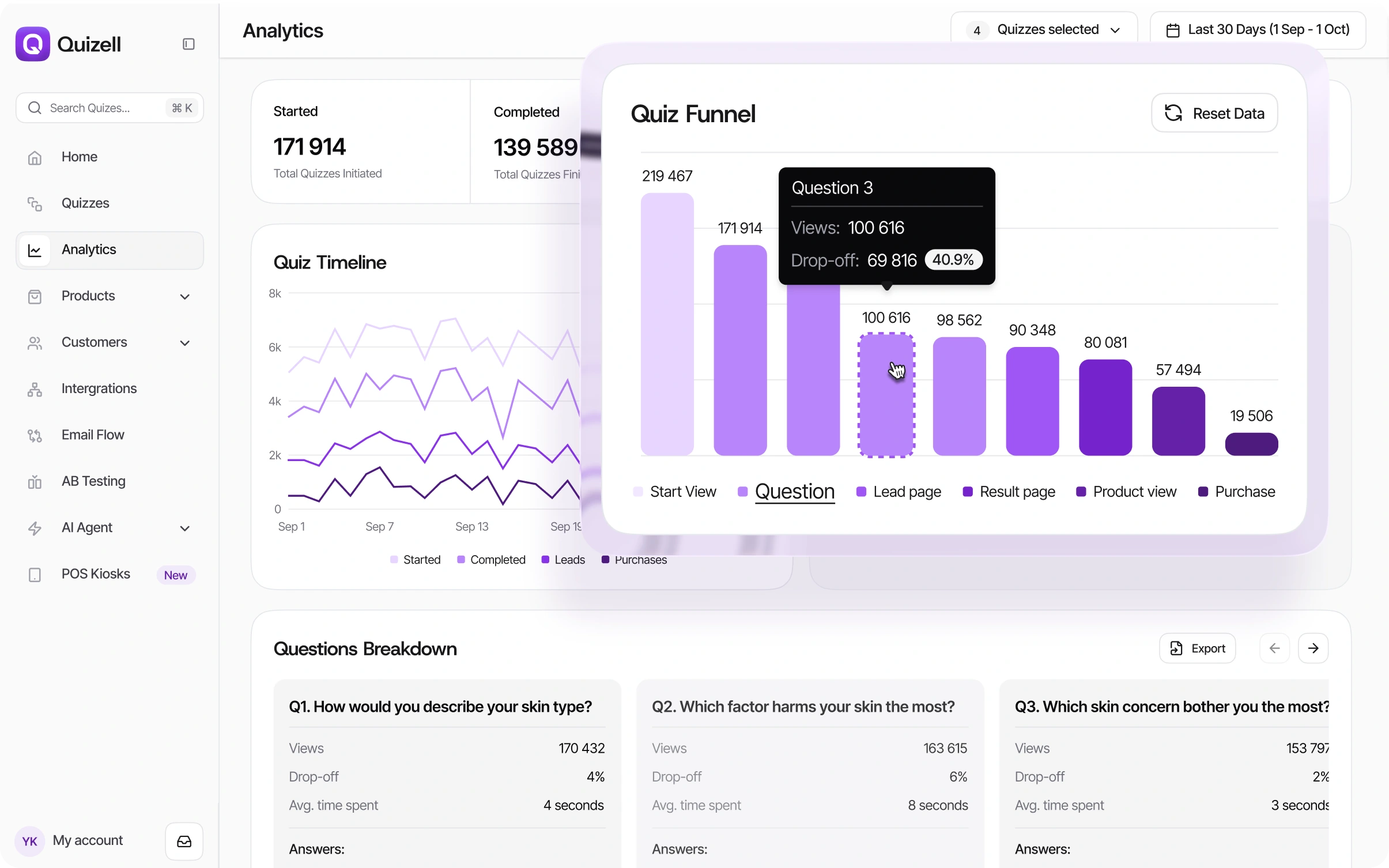Click the Email Flow icon
Image resolution: width=1389 pixels, height=868 pixels.
tap(35, 436)
